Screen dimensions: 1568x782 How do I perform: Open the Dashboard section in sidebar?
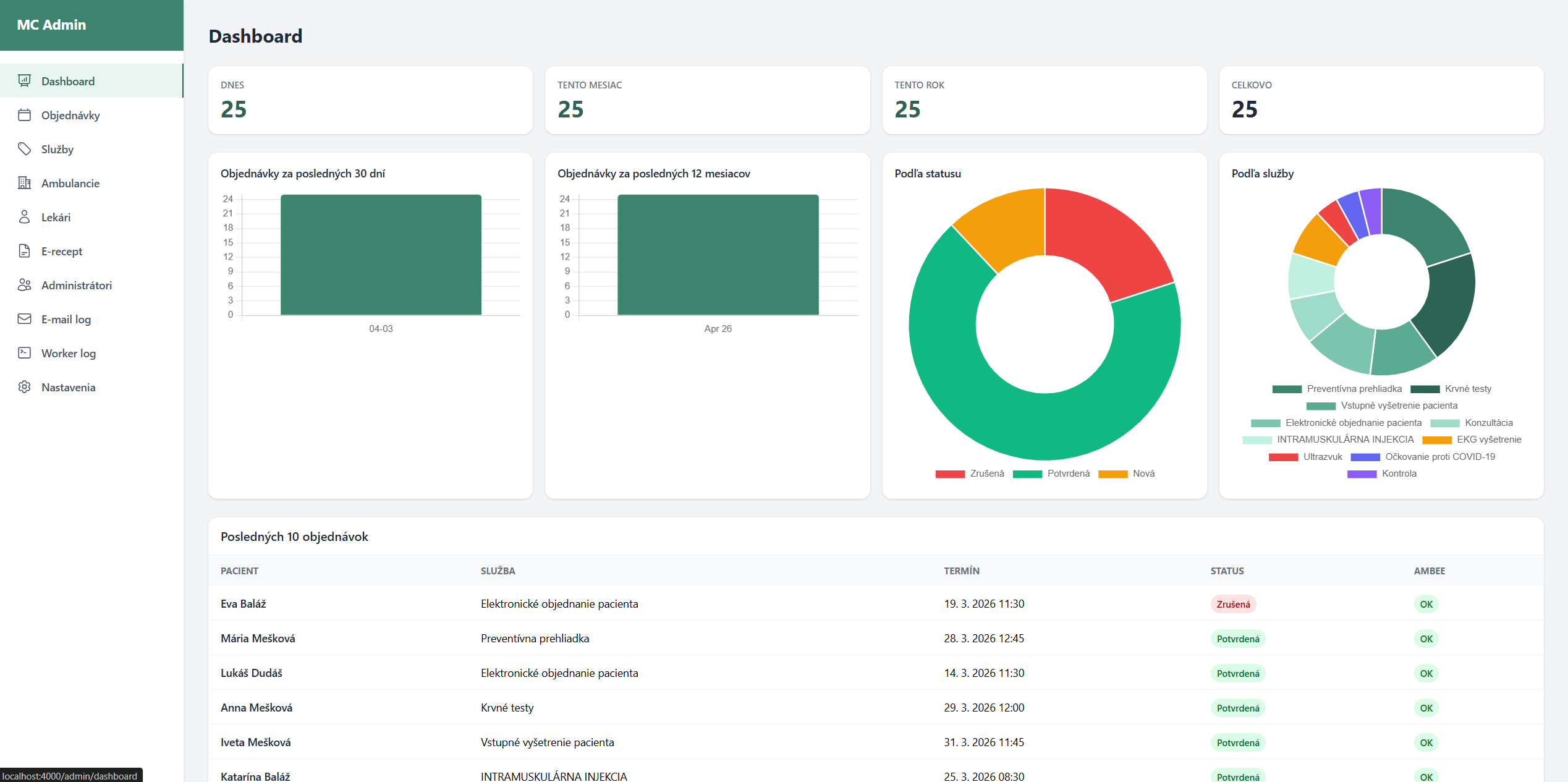(x=68, y=80)
